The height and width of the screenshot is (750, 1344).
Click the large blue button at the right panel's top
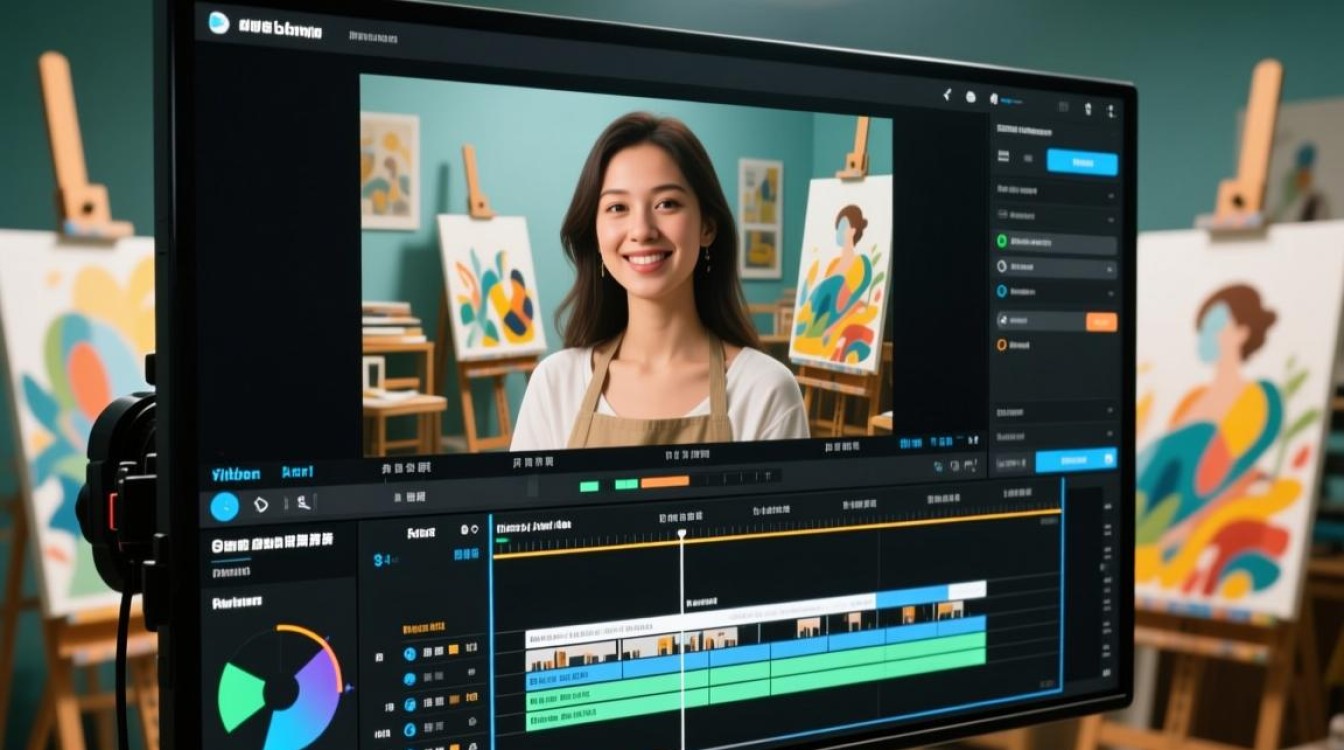click(1082, 162)
